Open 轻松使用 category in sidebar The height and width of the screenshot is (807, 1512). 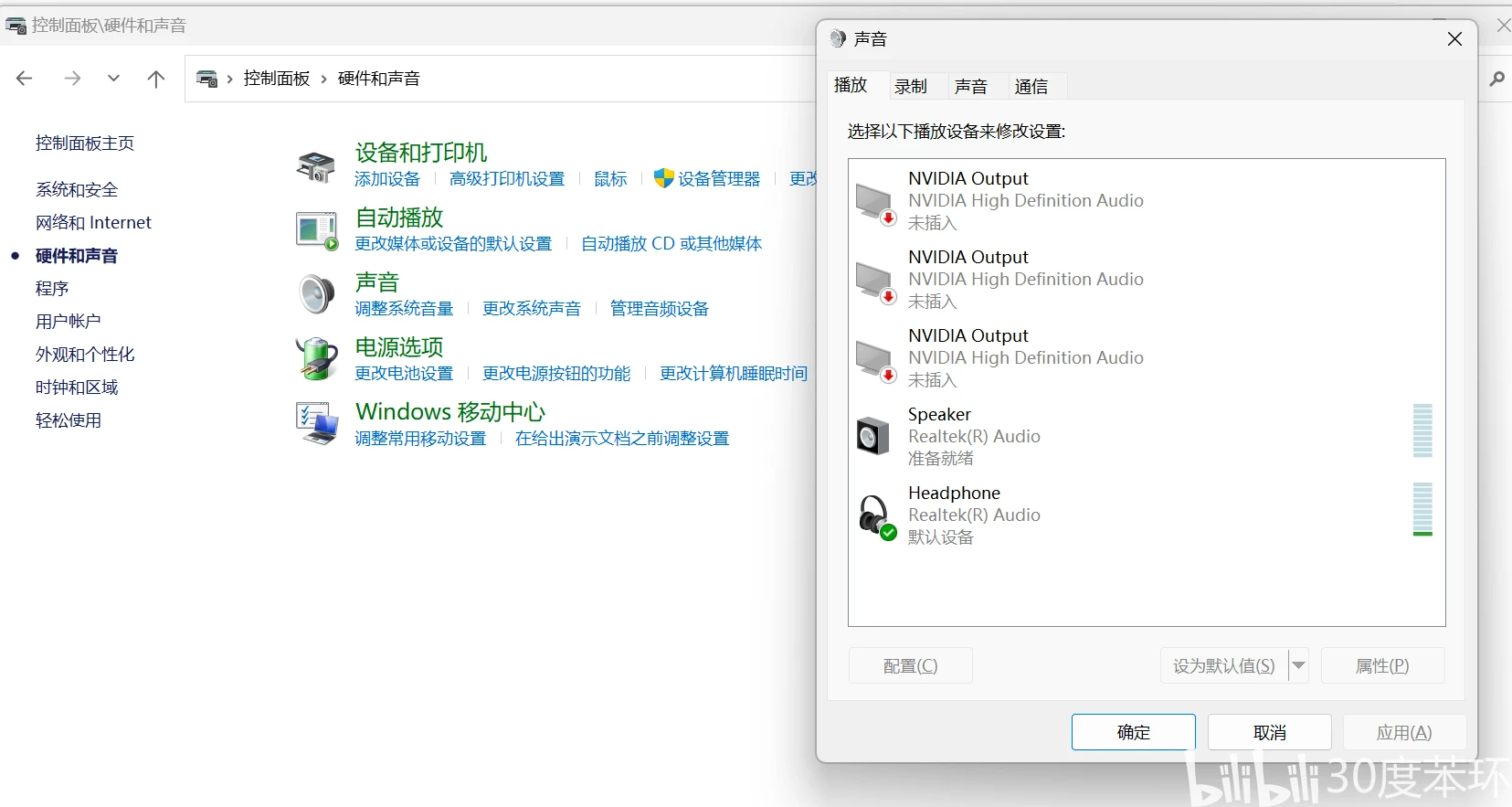click(69, 420)
